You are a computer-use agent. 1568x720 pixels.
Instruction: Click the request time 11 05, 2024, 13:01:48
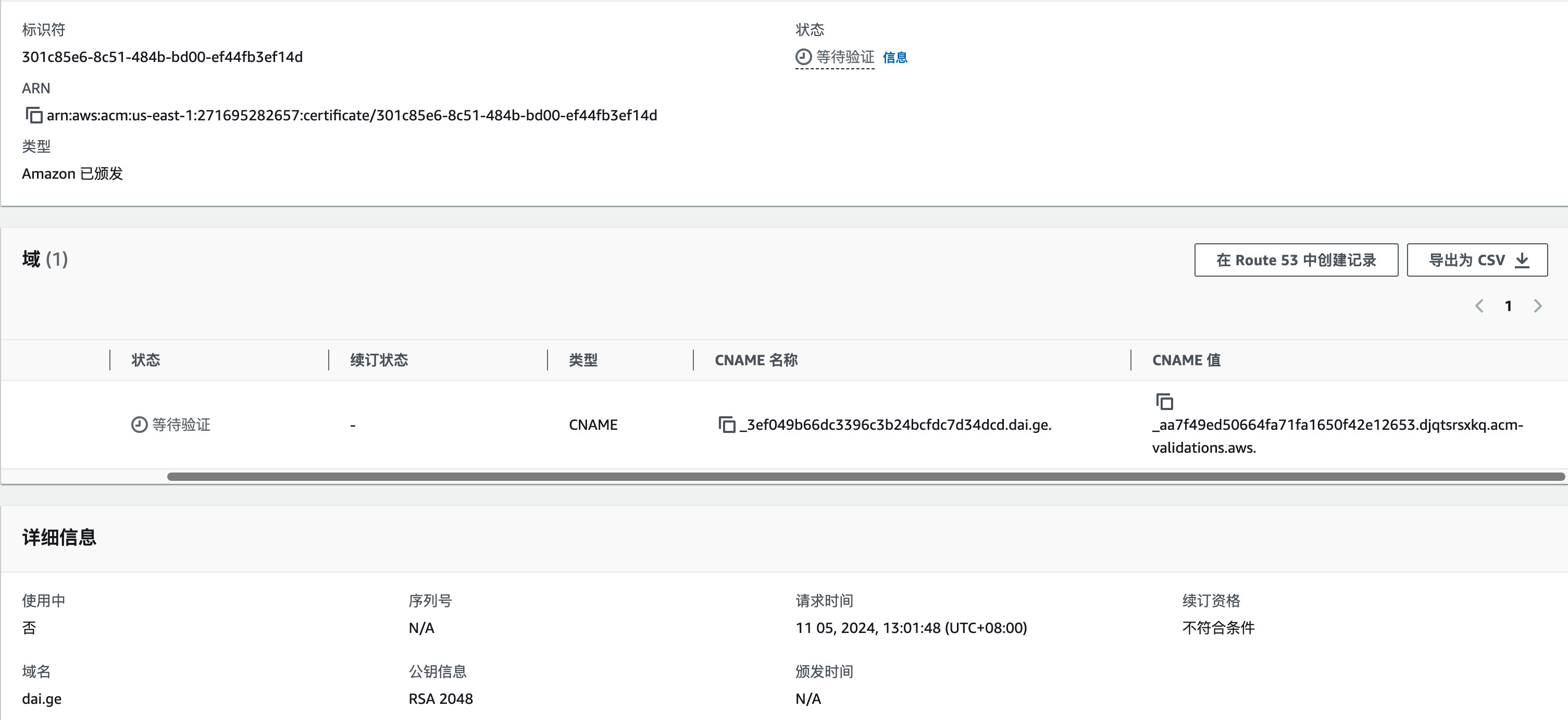click(911, 627)
